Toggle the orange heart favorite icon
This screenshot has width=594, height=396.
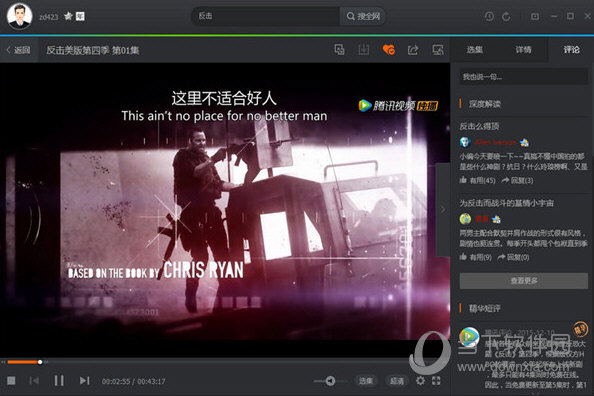[x=389, y=50]
